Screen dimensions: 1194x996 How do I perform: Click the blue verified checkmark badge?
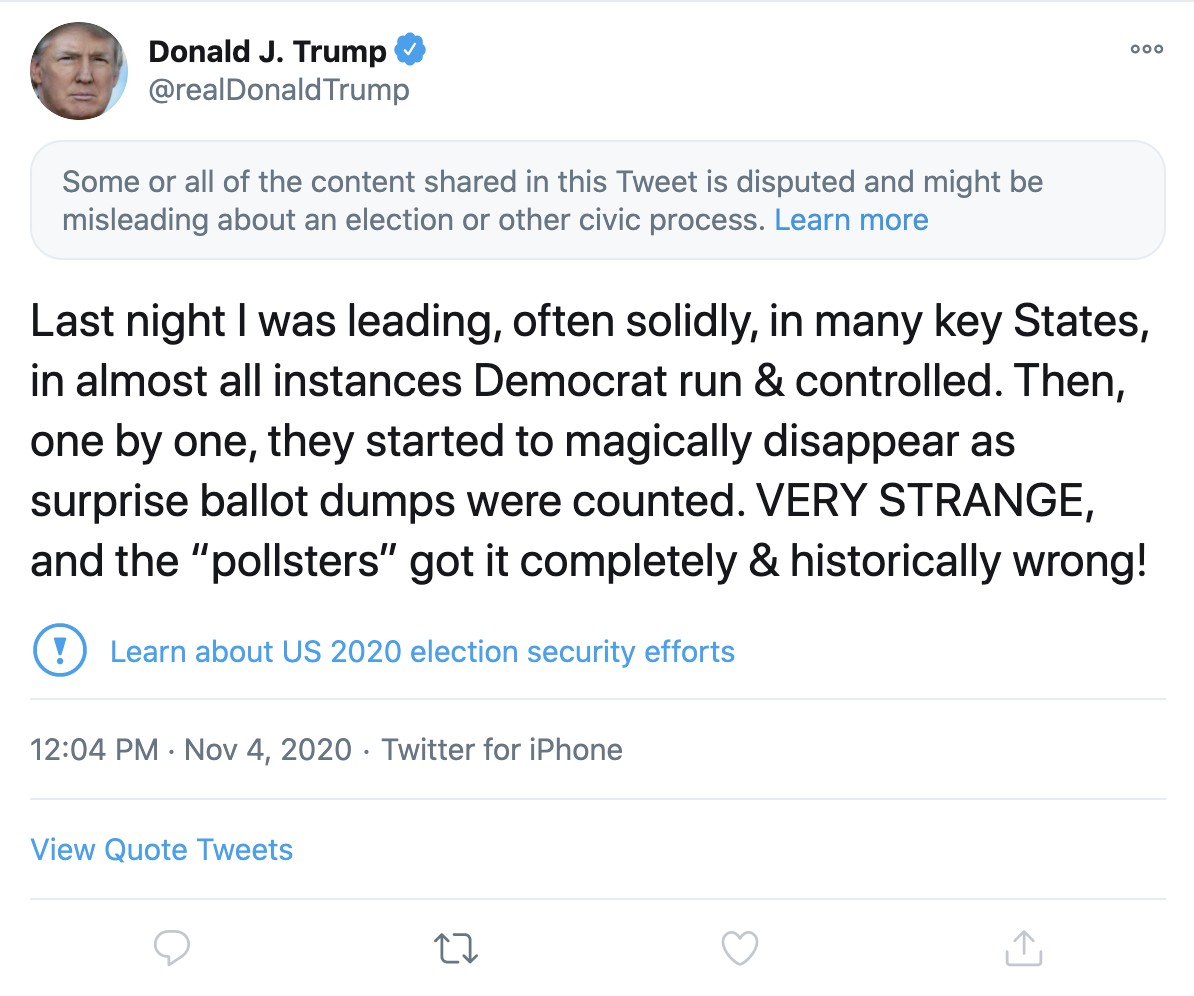tap(411, 49)
